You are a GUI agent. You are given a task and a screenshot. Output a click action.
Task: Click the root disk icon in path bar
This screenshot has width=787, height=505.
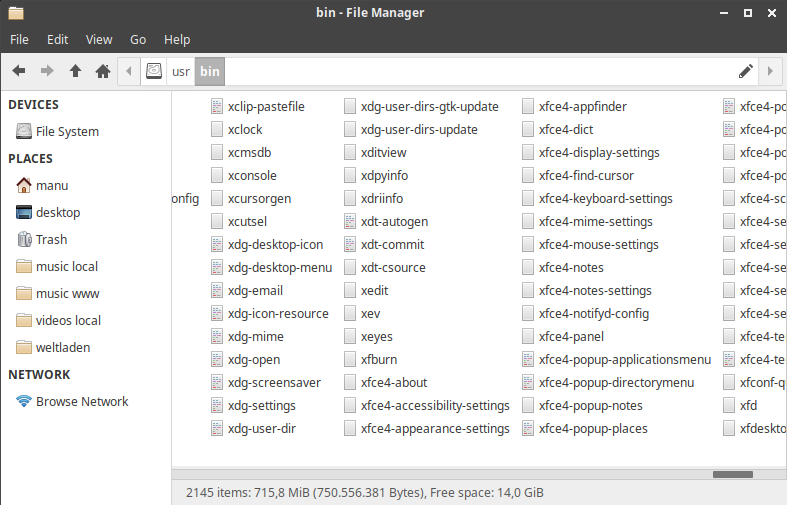[154, 71]
